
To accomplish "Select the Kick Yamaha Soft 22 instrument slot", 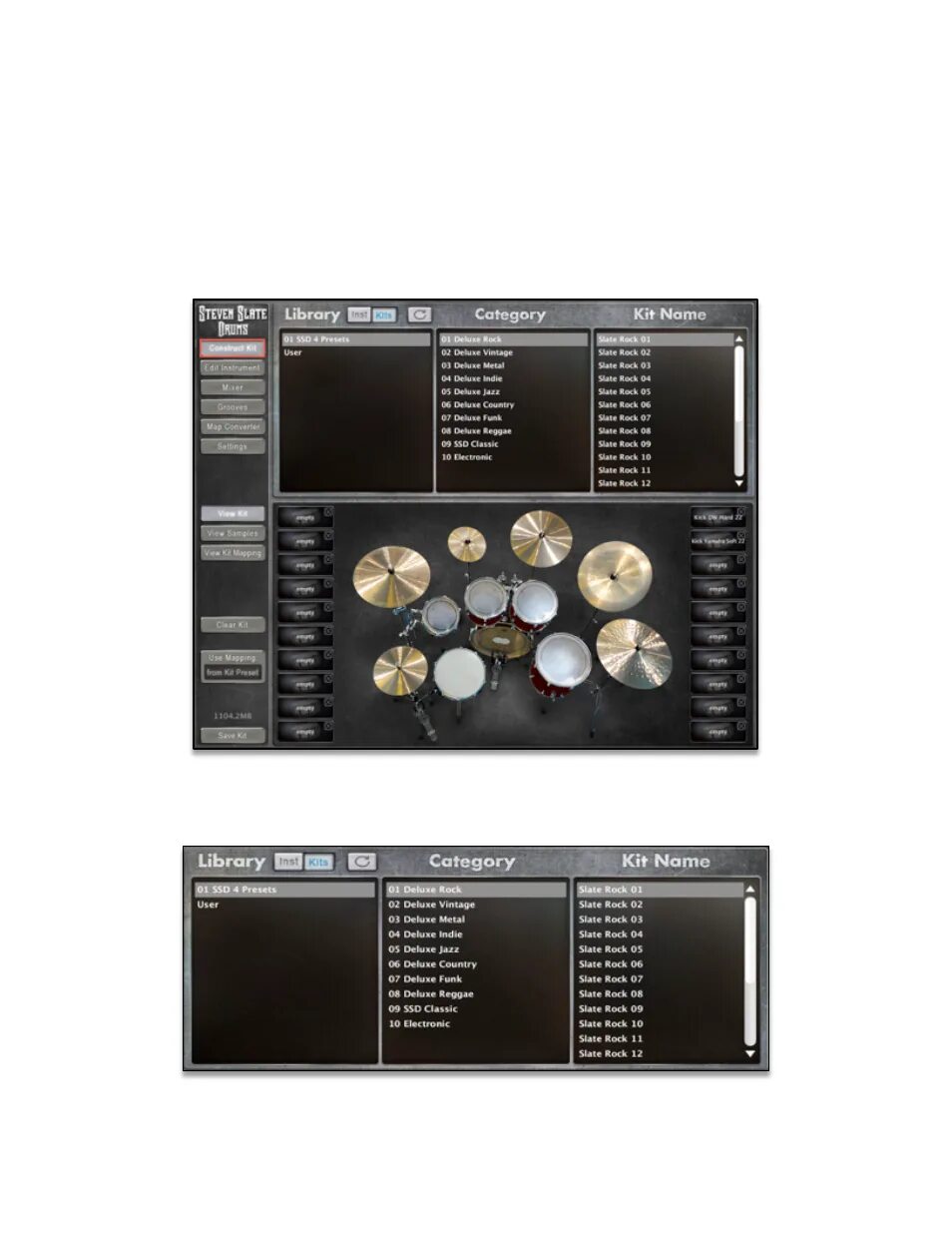I will tap(717, 541).
